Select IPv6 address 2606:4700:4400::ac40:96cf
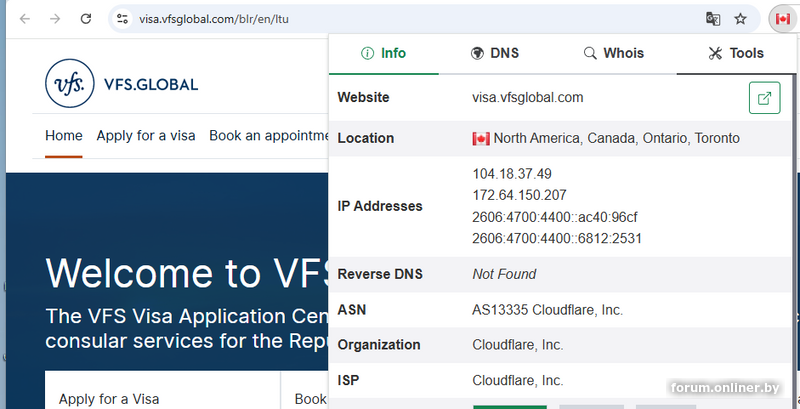 coord(555,217)
